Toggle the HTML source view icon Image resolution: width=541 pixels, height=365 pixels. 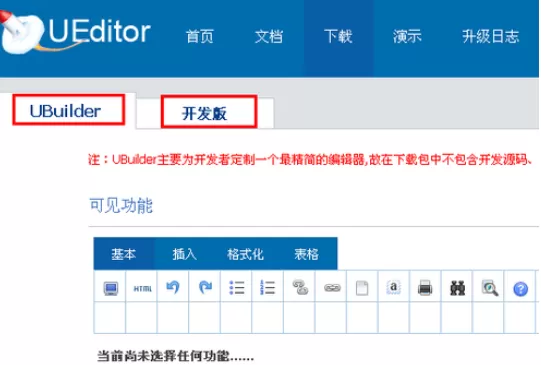tap(142, 288)
